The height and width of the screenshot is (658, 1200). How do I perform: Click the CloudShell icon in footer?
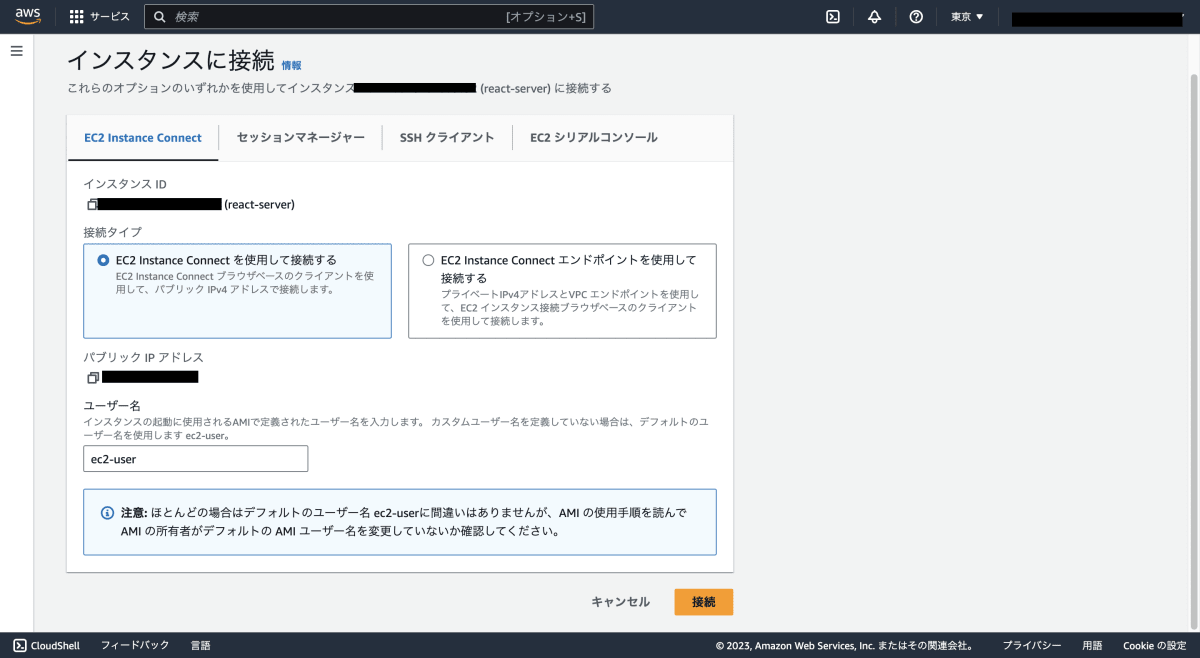tap(19, 645)
